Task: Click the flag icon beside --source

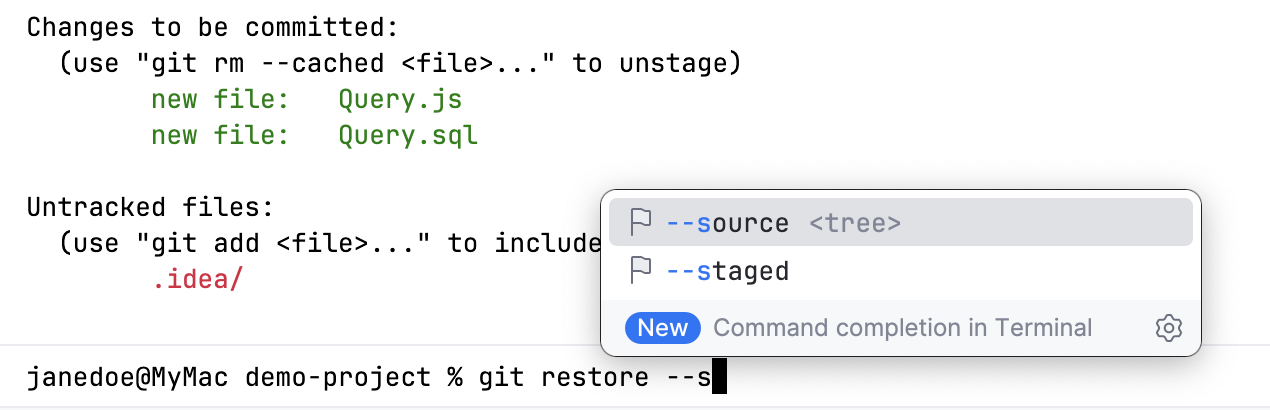Action: [x=641, y=222]
